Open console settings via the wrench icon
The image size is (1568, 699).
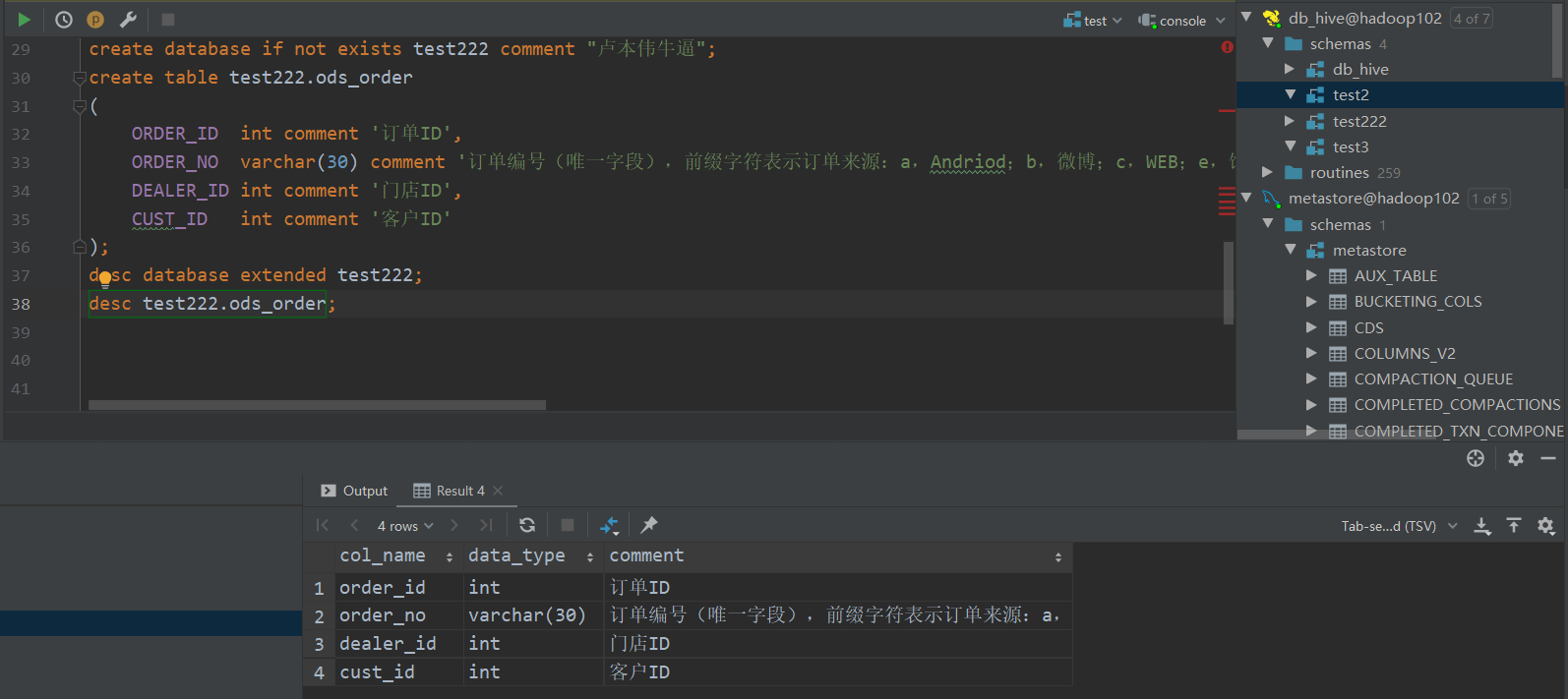128,20
